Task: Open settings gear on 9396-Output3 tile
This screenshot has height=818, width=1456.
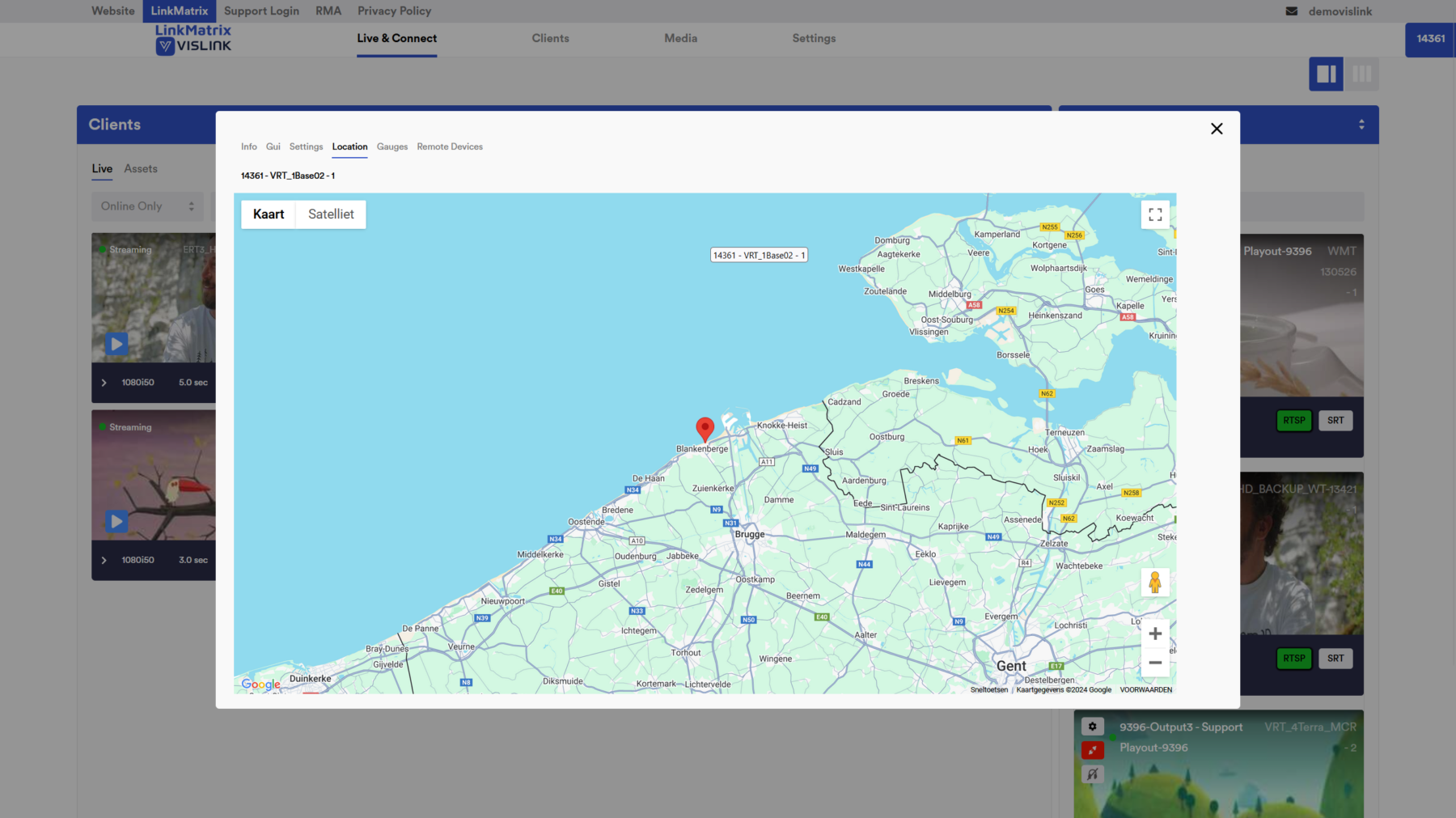Action: coord(1092,727)
